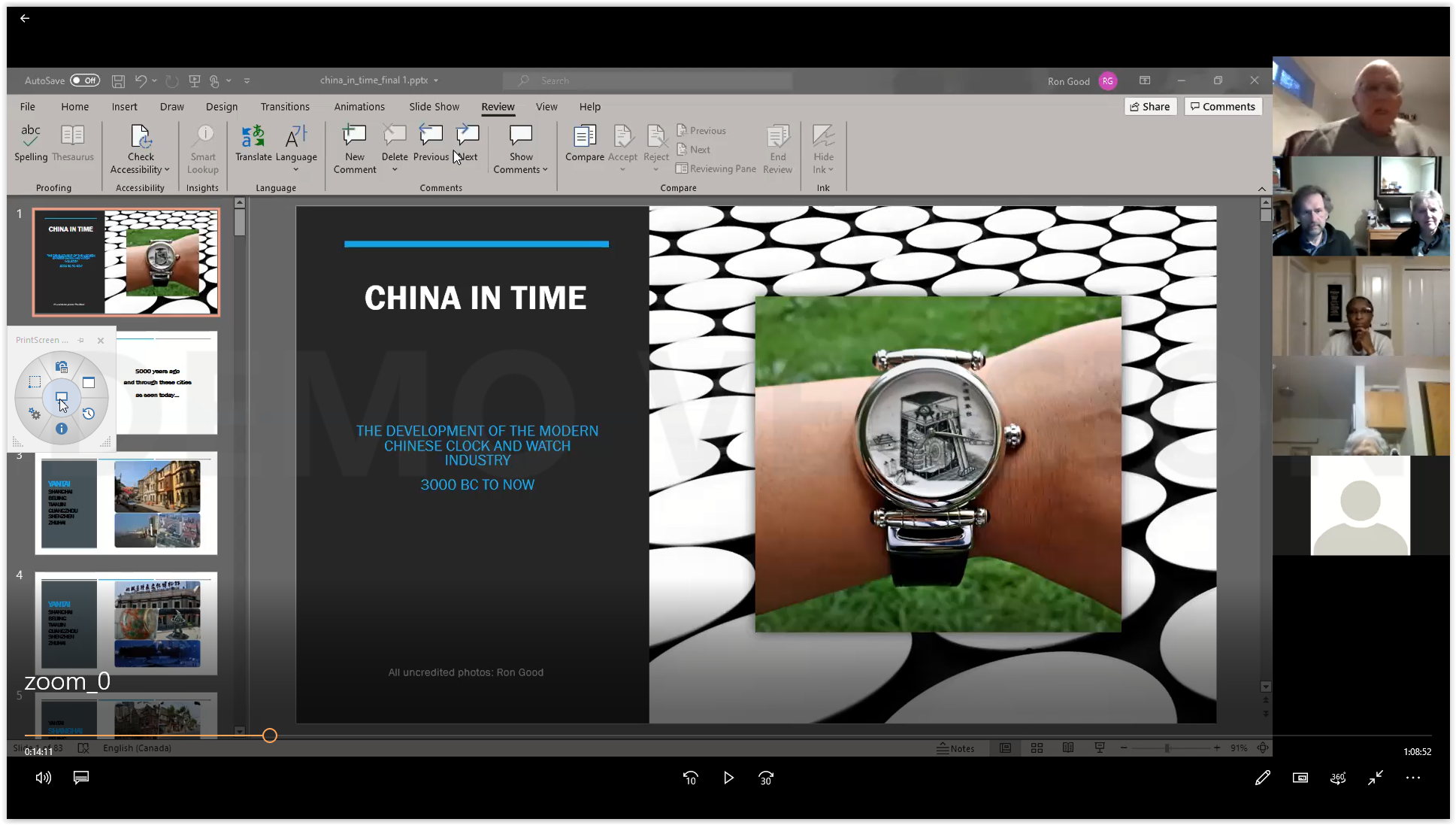
Task: Switch to the Slide Show tab
Action: (x=434, y=107)
